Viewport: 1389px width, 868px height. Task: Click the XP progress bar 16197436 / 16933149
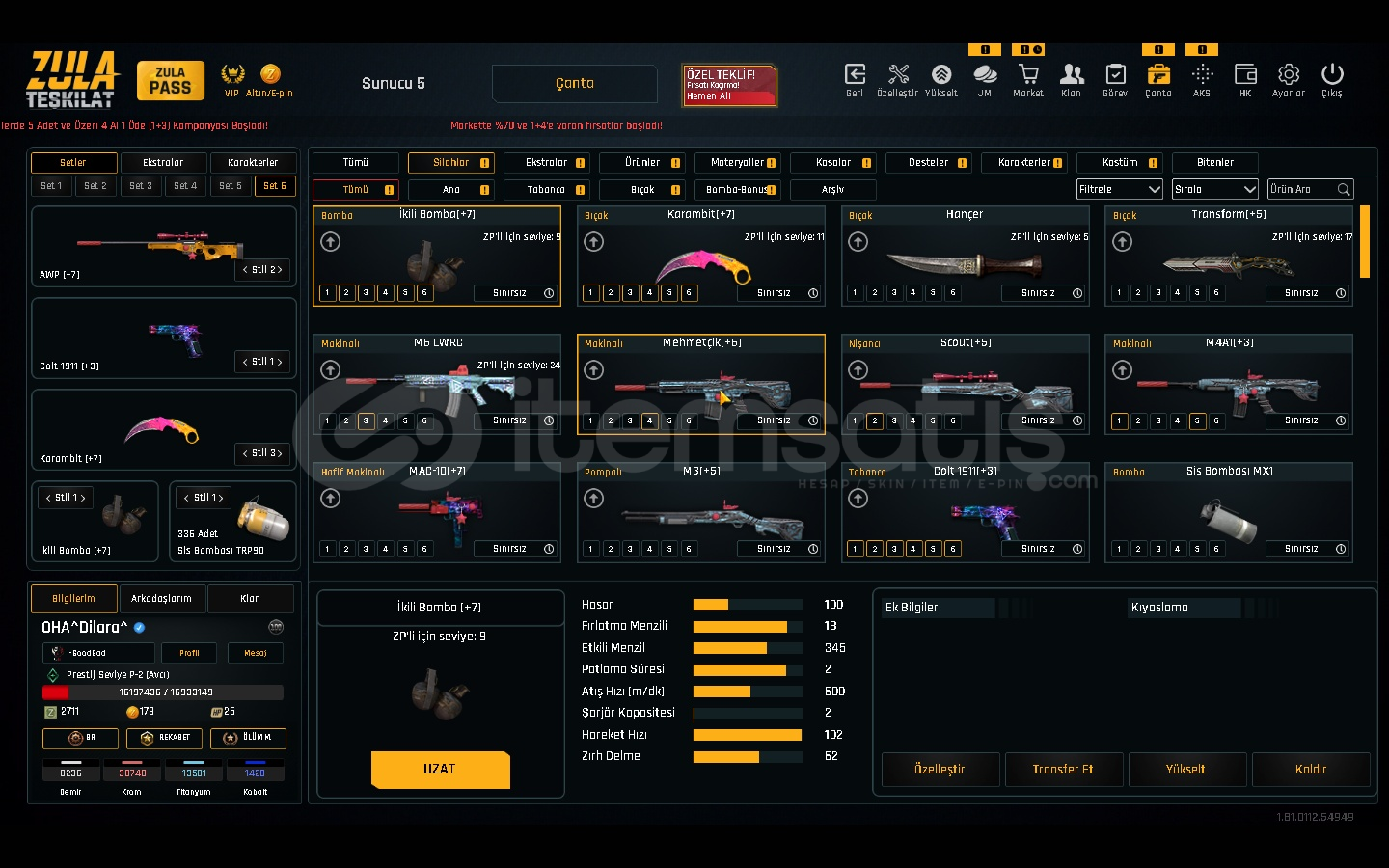163,692
